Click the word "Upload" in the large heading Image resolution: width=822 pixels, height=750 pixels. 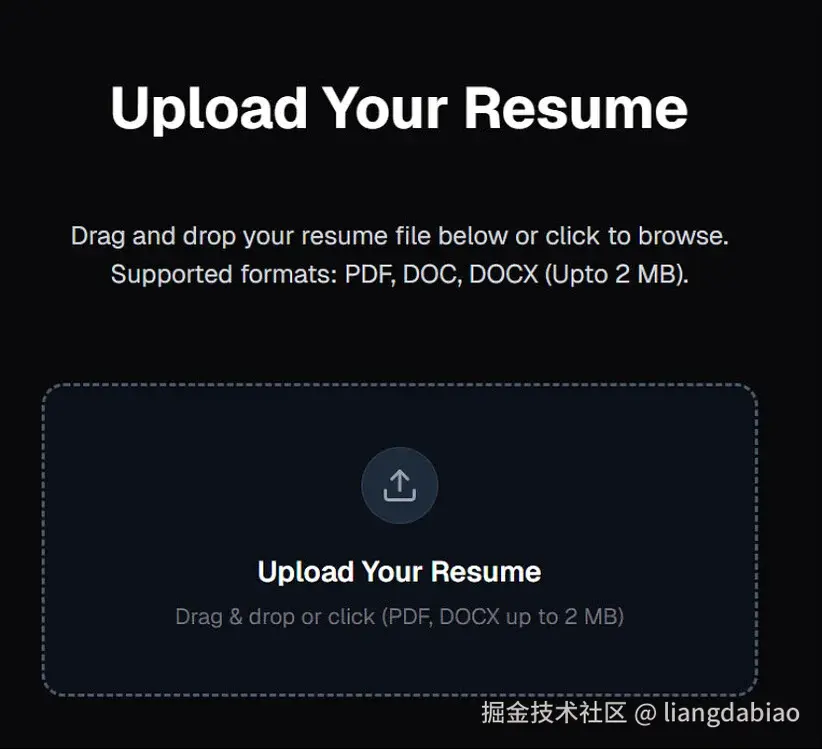[x=209, y=108]
